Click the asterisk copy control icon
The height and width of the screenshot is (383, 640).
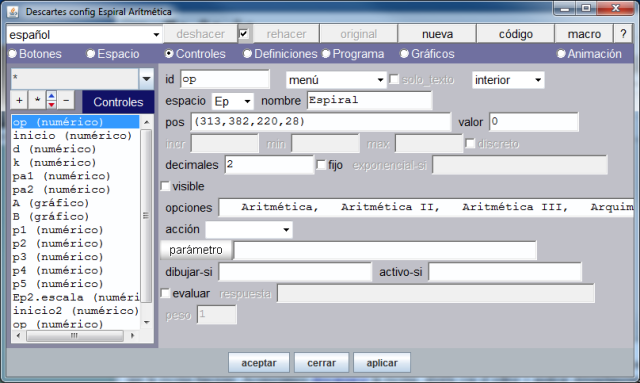pyautogui.click(x=37, y=100)
